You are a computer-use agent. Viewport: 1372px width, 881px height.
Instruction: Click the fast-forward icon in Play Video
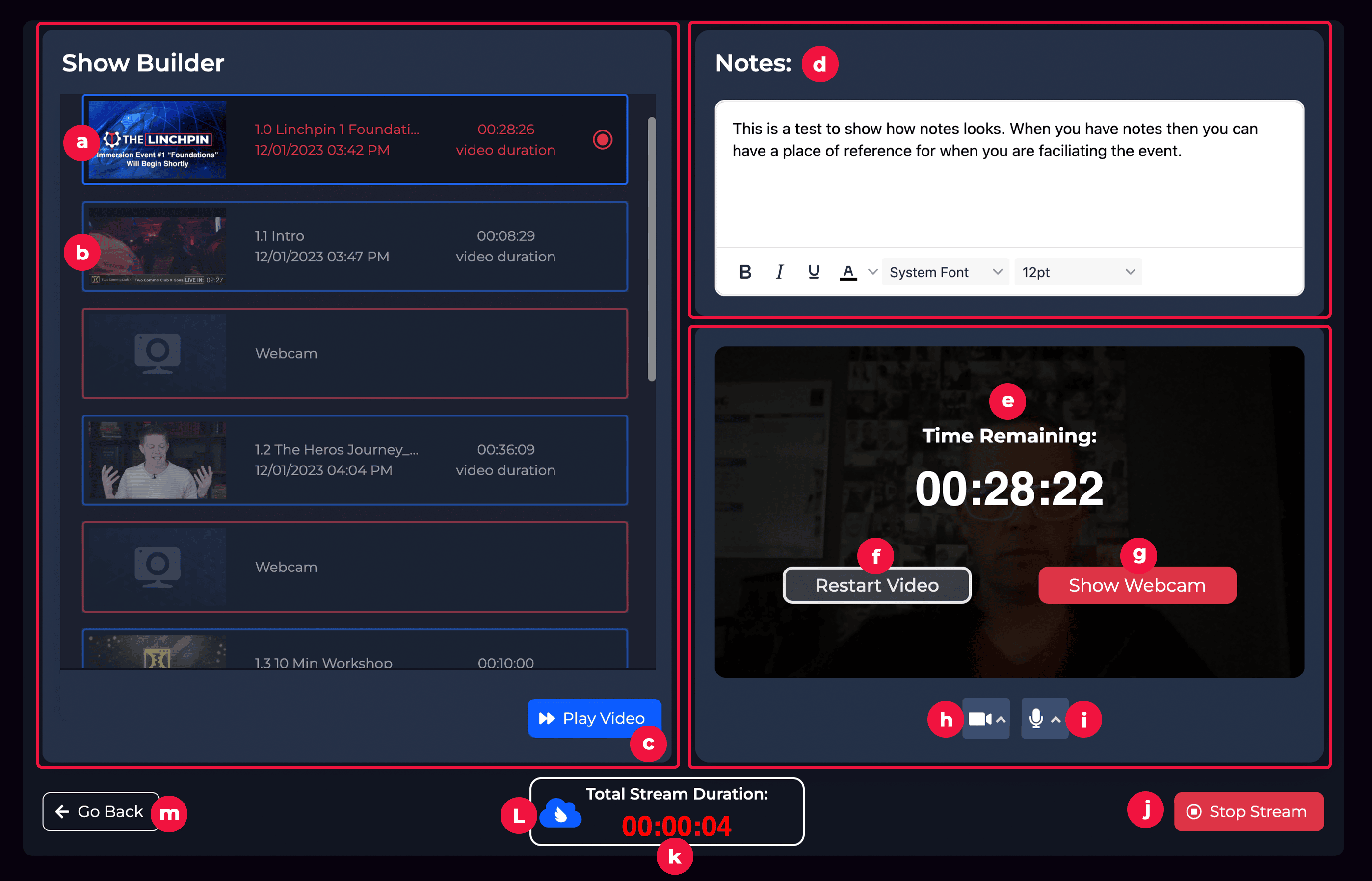point(547,718)
